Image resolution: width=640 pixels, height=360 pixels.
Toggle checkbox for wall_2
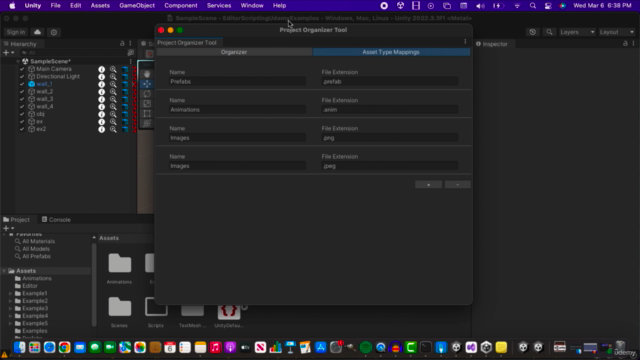click(x=22, y=92)
